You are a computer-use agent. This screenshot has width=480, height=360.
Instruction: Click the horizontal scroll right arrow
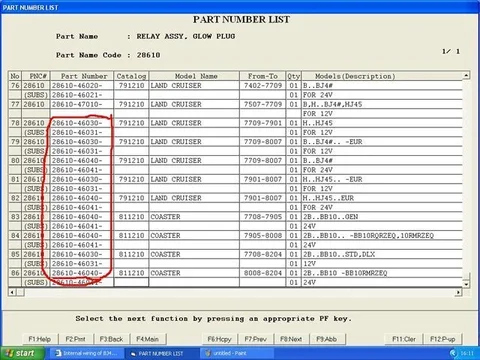coord(459,292)
